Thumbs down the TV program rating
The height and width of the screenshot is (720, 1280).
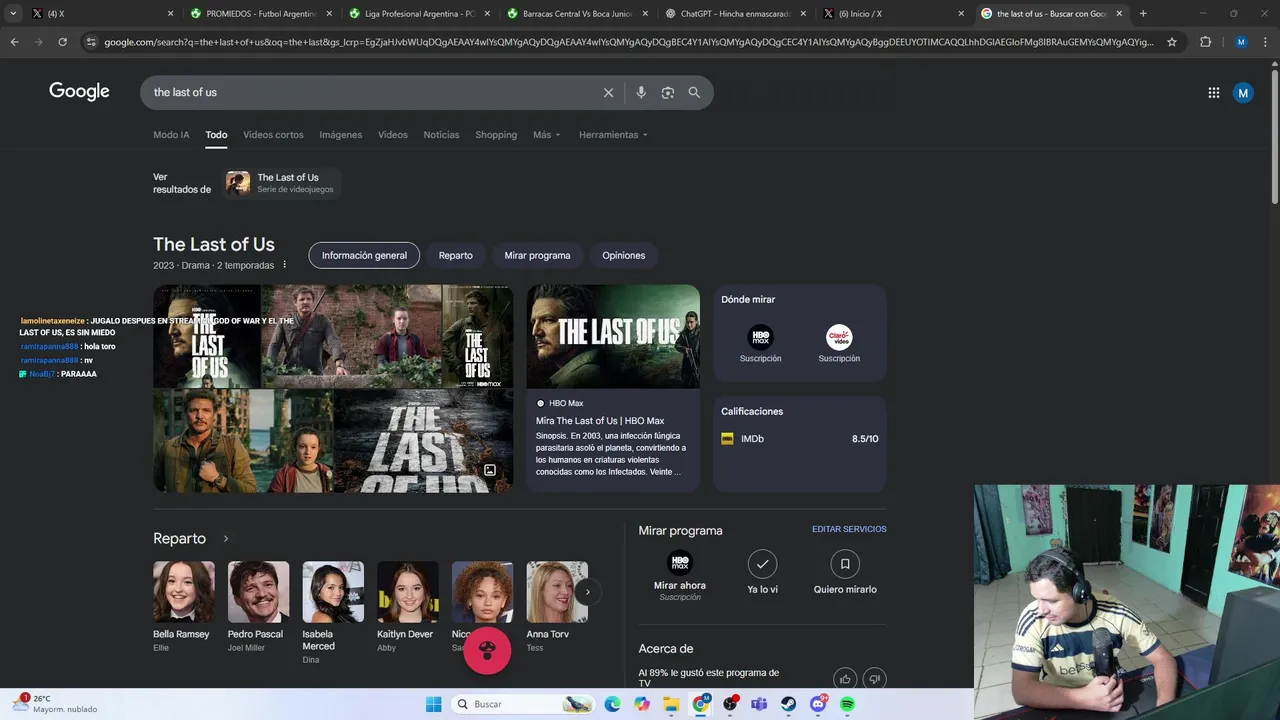click(875, 679)
